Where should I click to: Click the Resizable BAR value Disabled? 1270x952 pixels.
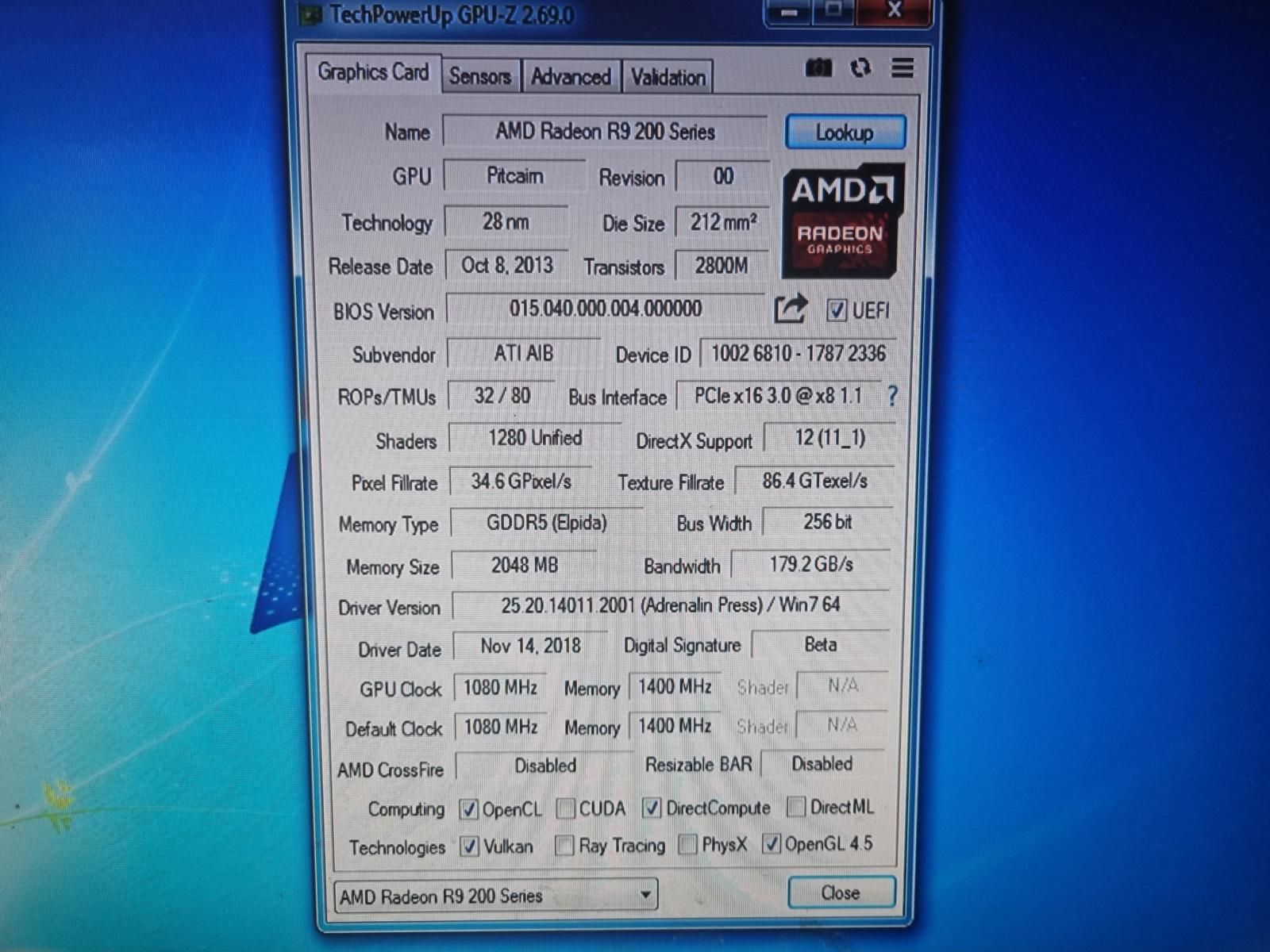[x=822, y=764]
